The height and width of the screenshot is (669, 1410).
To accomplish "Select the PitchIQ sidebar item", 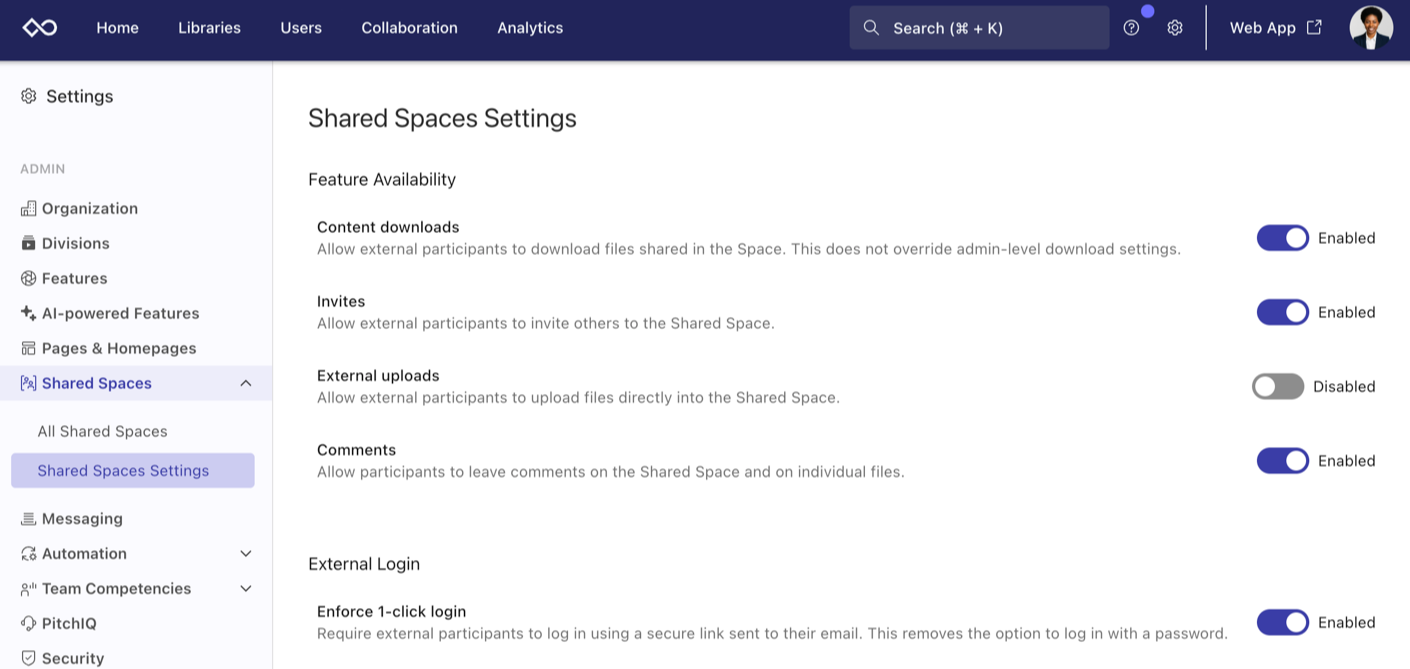I will pos(70,623).
